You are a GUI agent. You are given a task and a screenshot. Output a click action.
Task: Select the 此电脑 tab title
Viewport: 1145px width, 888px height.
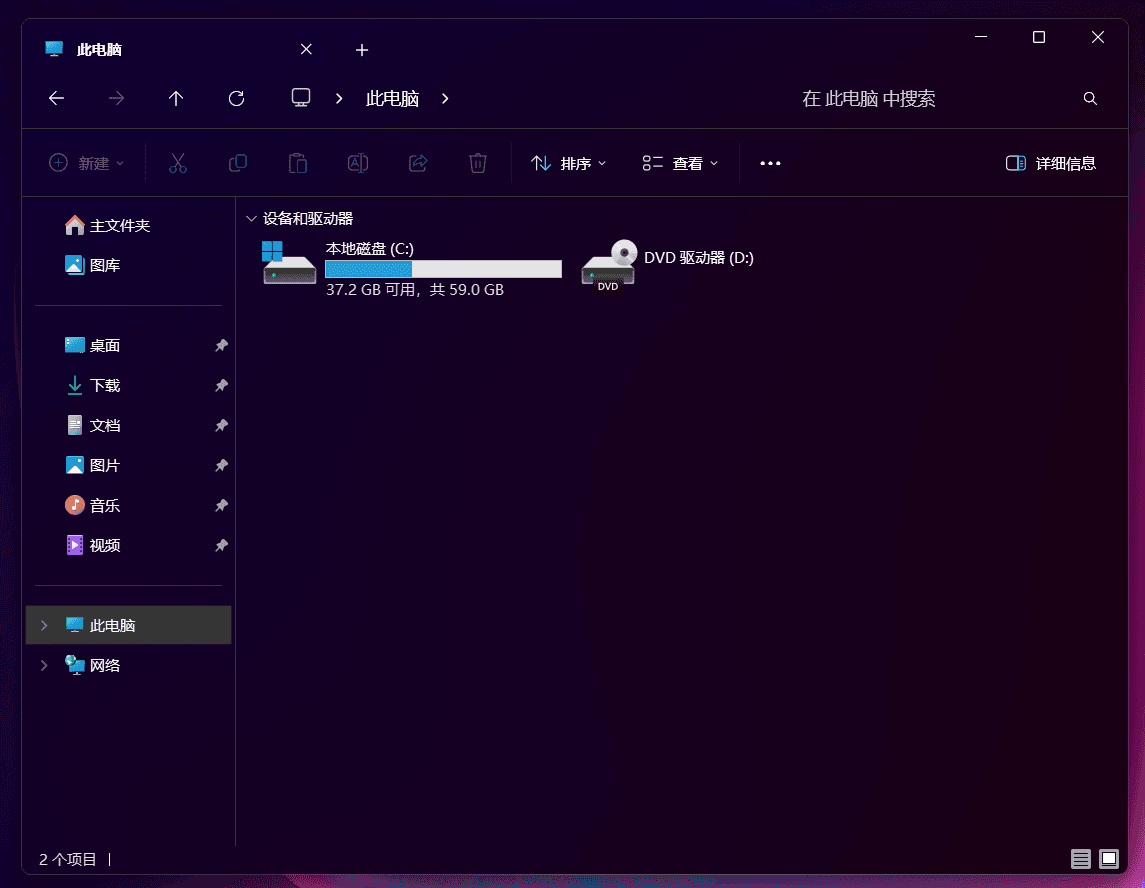pos(99,50)
